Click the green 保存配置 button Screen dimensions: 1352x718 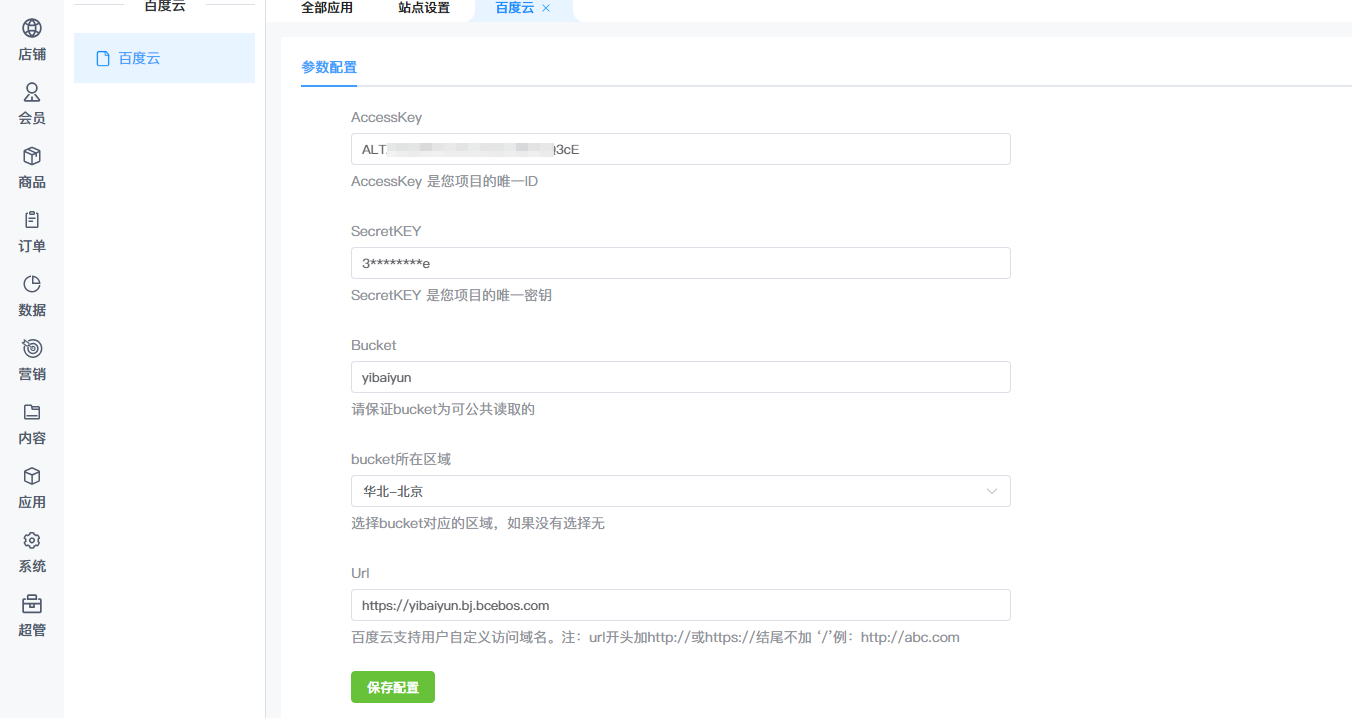(393, 687)
